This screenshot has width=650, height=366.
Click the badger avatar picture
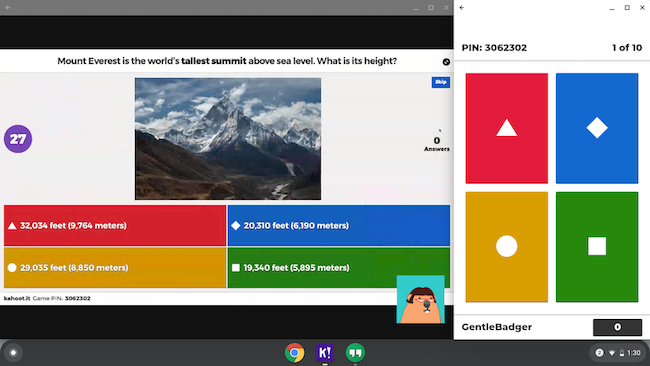(420, 299)
